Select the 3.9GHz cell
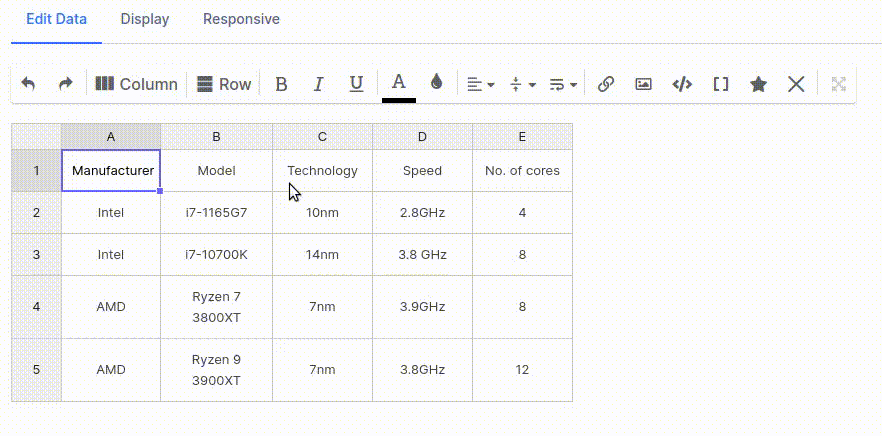882x436 pixels. coord(422,307)
